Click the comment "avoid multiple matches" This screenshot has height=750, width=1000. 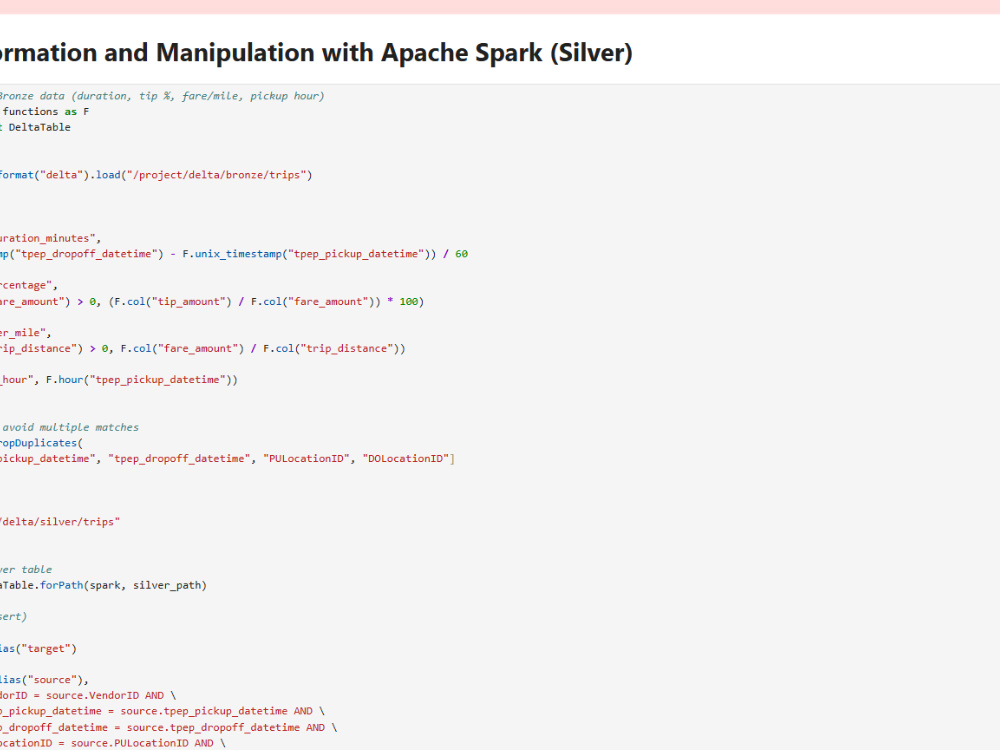(x=70, y=427)
